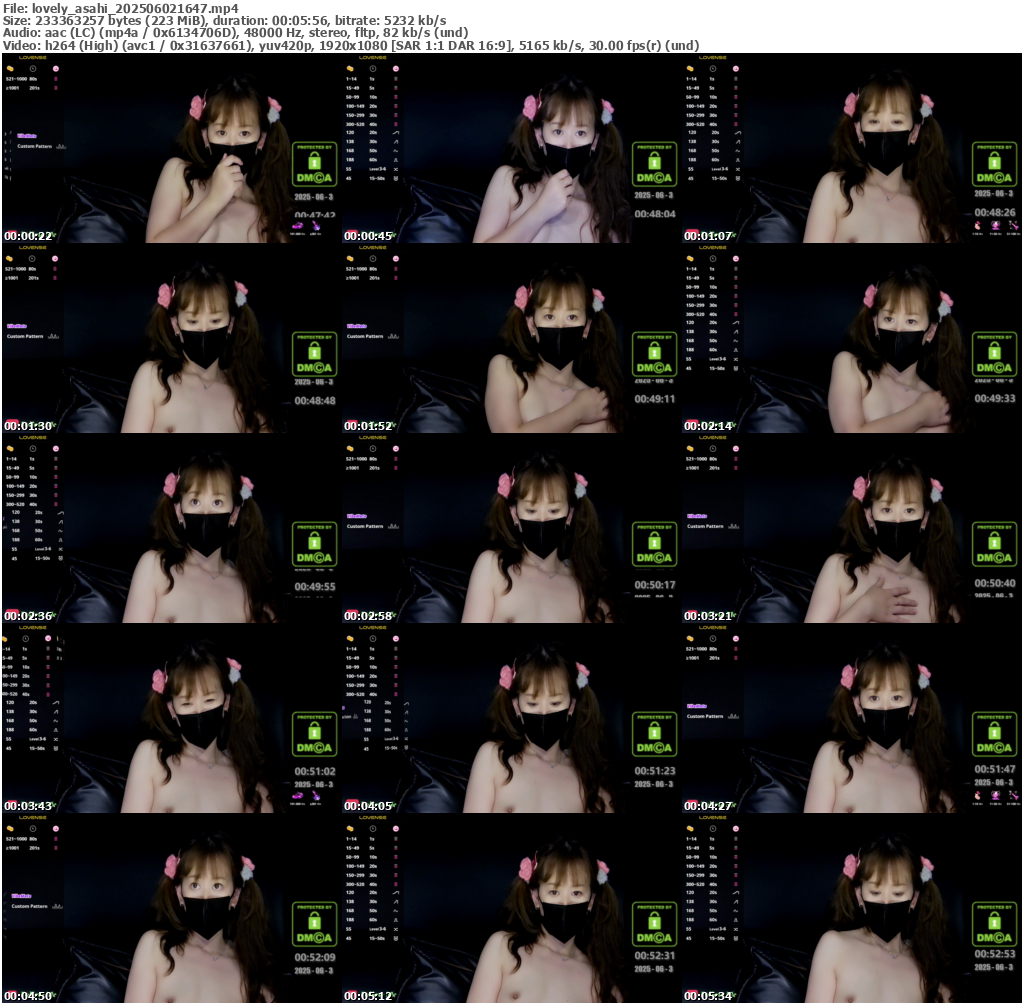
Task: Click the 00:00:22 timestamp label
Action: point(28,236)
